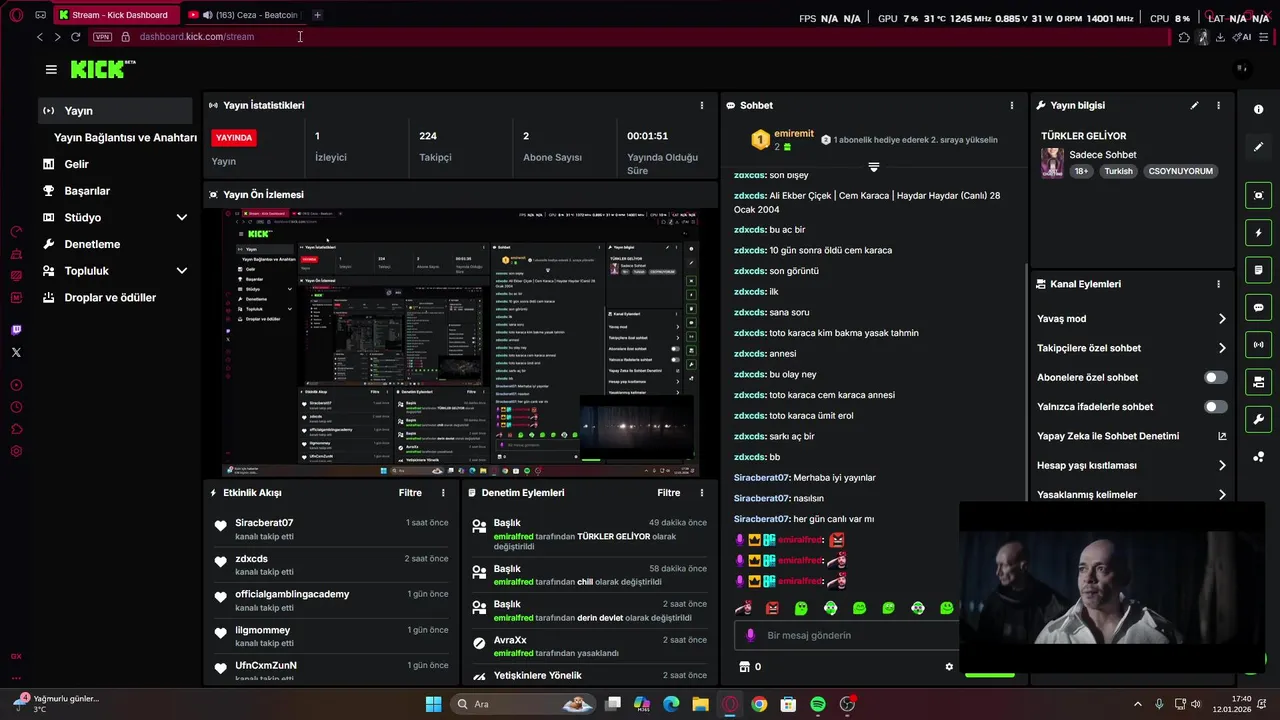
Task: Click Filtre in Denetim Eylemleri panel
Action: coord(669,493)
